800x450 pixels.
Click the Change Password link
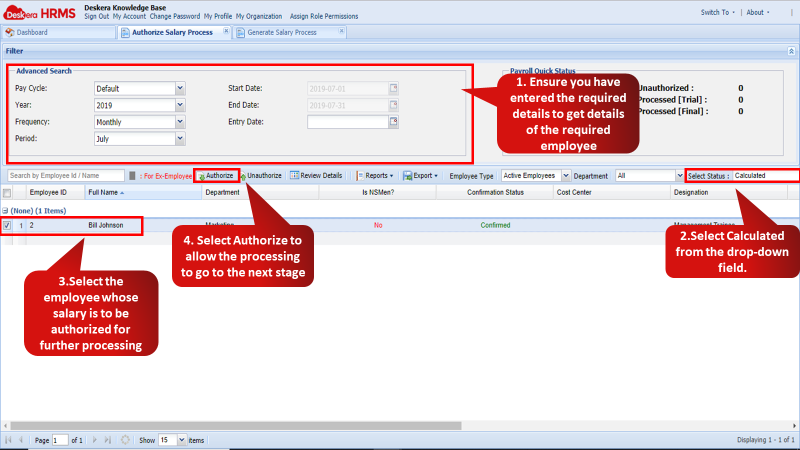coord(174,16)
